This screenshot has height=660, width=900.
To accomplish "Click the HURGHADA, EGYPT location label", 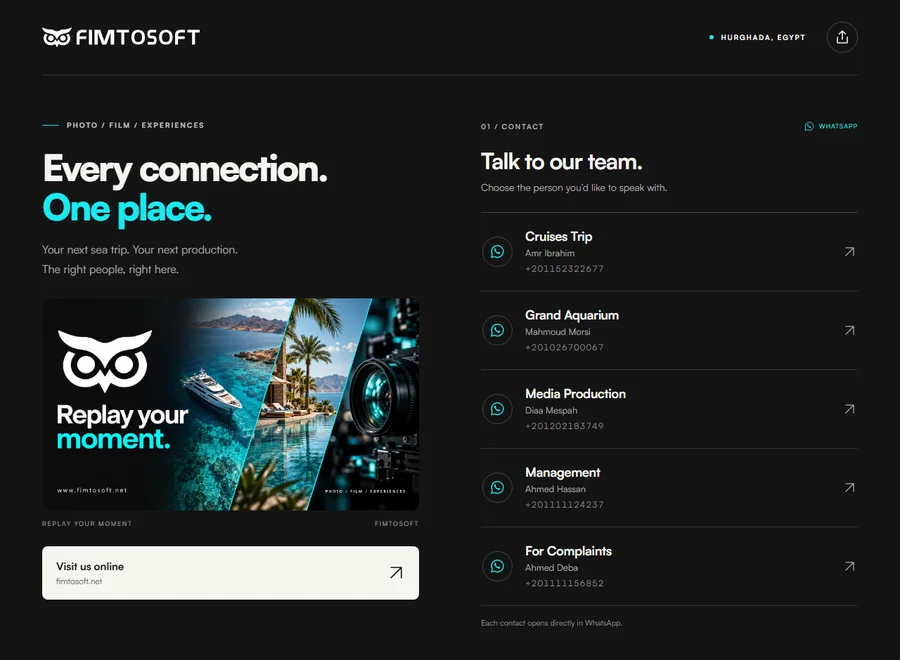I will (763, 37).
